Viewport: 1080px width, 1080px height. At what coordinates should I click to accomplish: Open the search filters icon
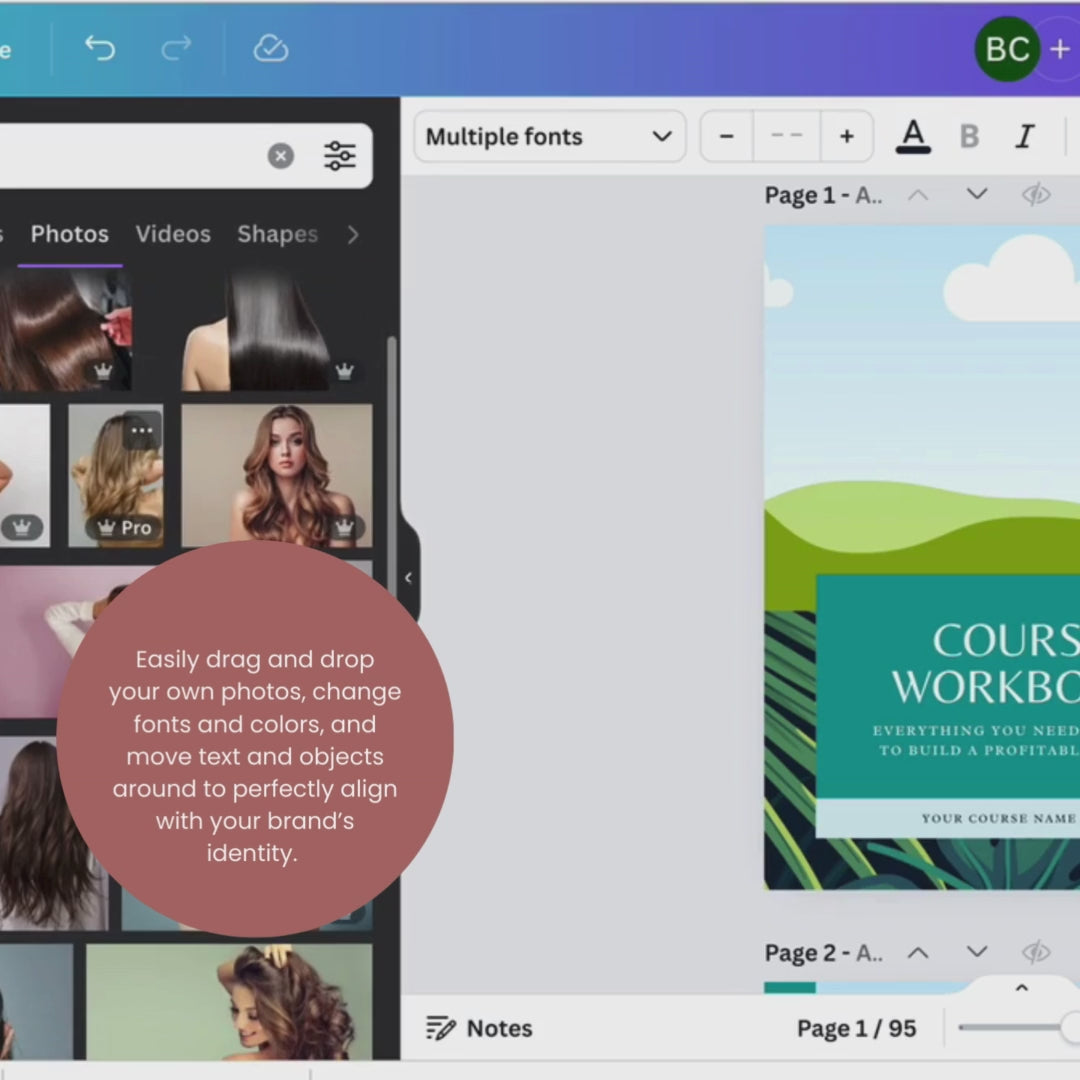coord(340,156)
